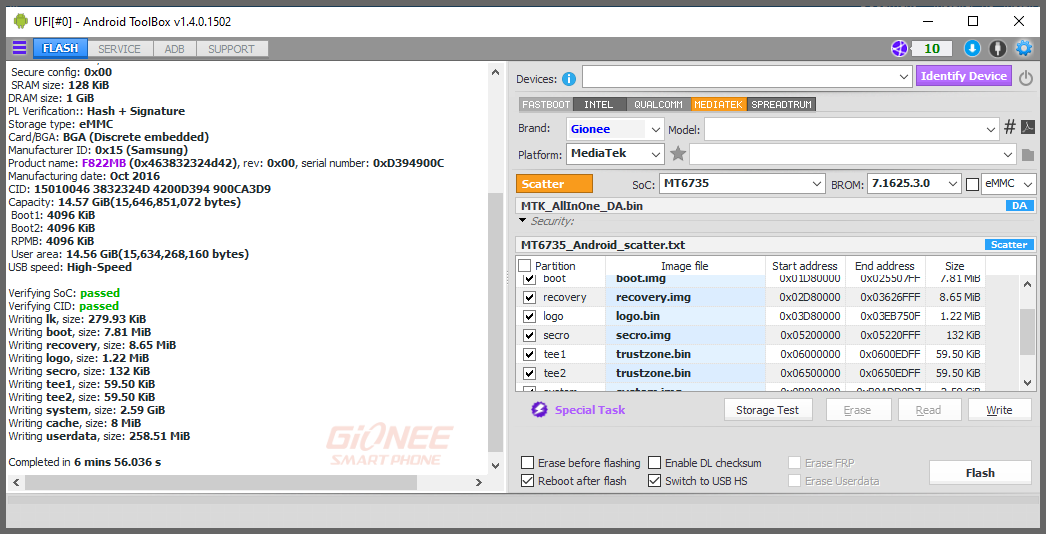Expand the Security section triangle

pyautogui.click(x=522, y=221)
